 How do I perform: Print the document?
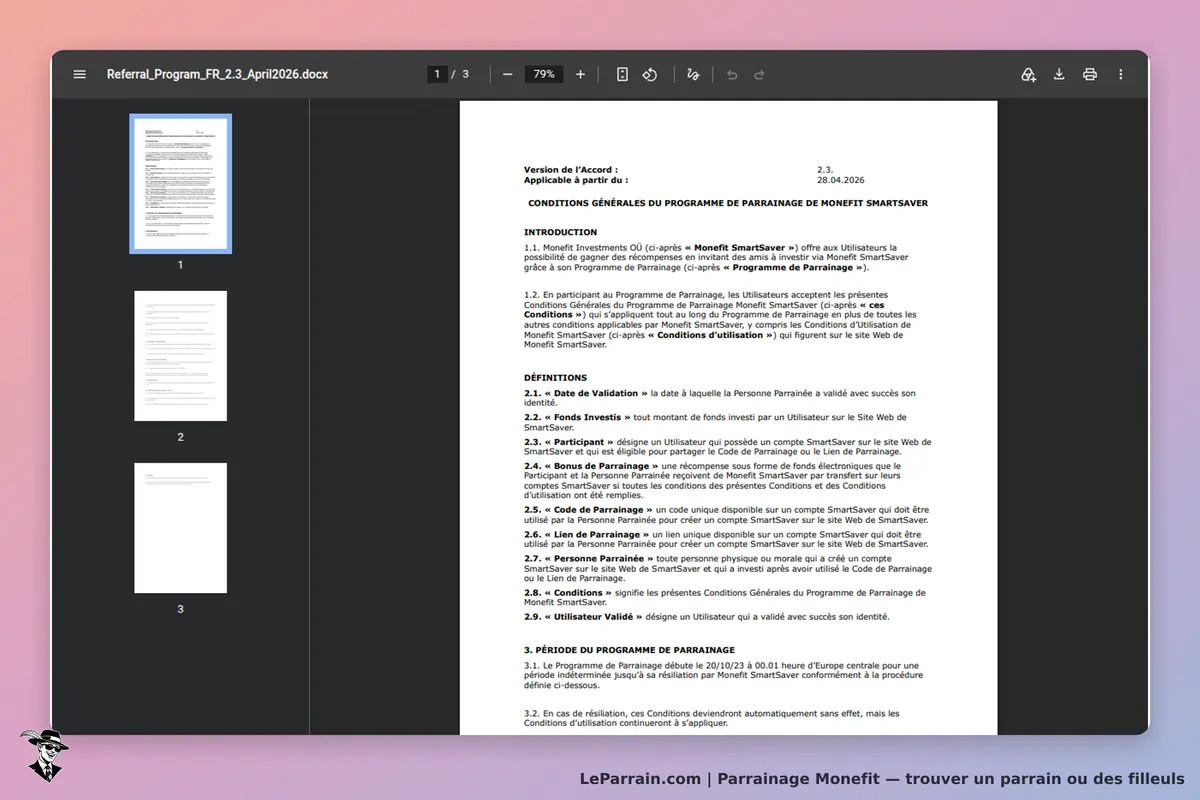1090,74
